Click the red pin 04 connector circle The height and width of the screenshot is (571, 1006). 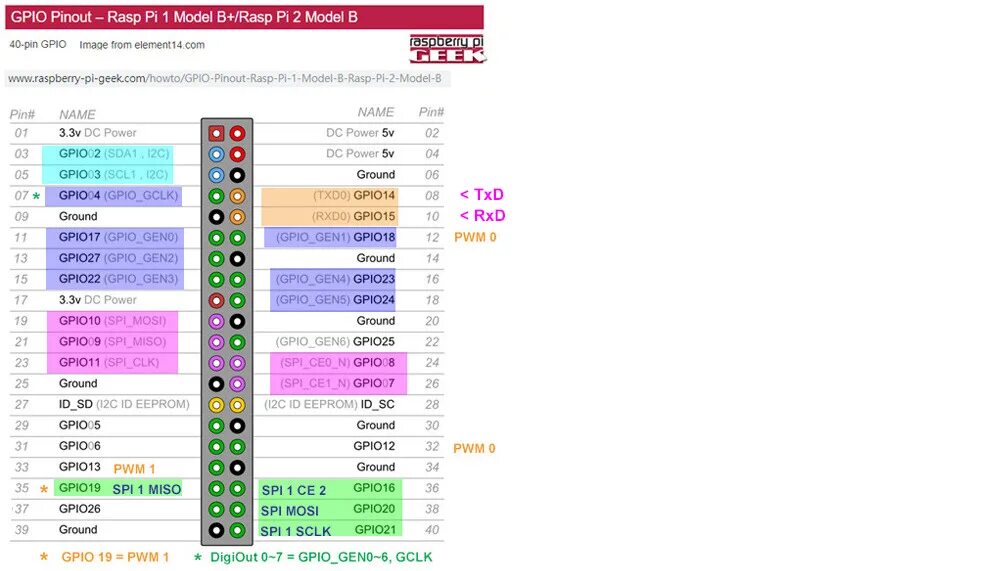[x=237, y=154]
